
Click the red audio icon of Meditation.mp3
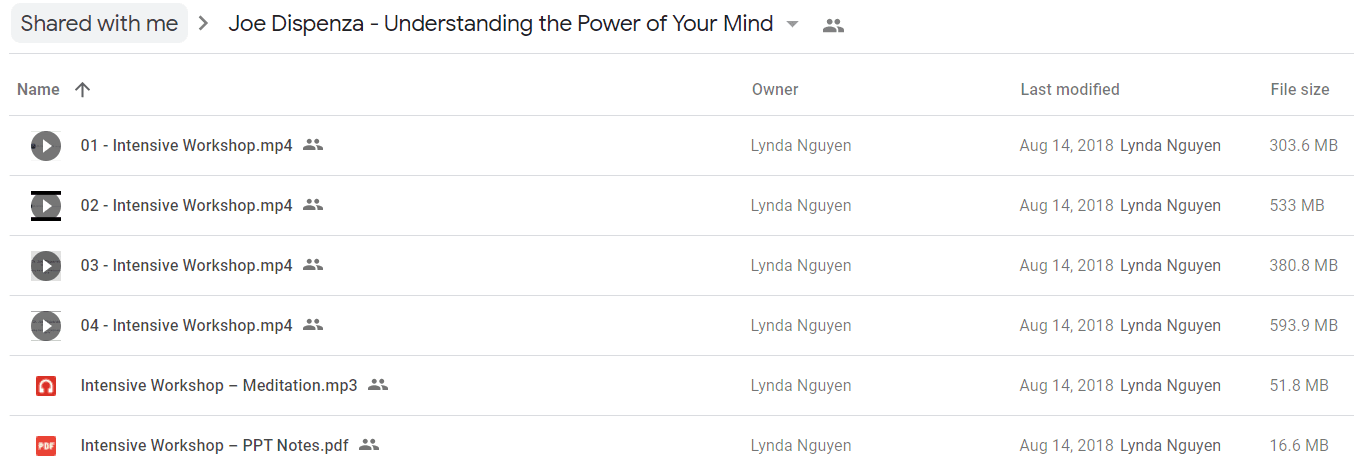click(x=45, y=386)
